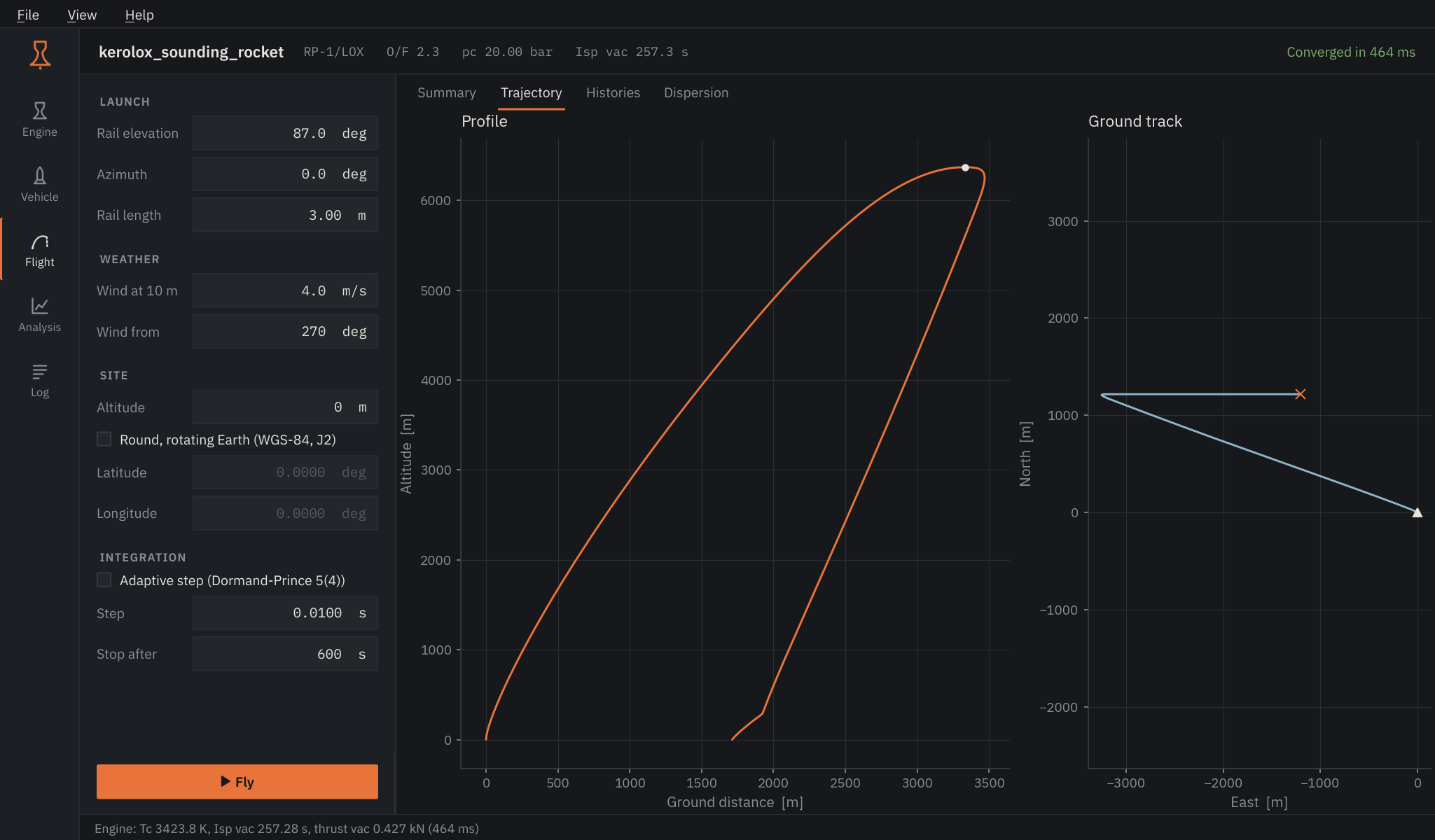Click the 'Isp vac 257.3 s' header value
Viewport: 1435px width, 840px height.
click(x=632, y=52)
